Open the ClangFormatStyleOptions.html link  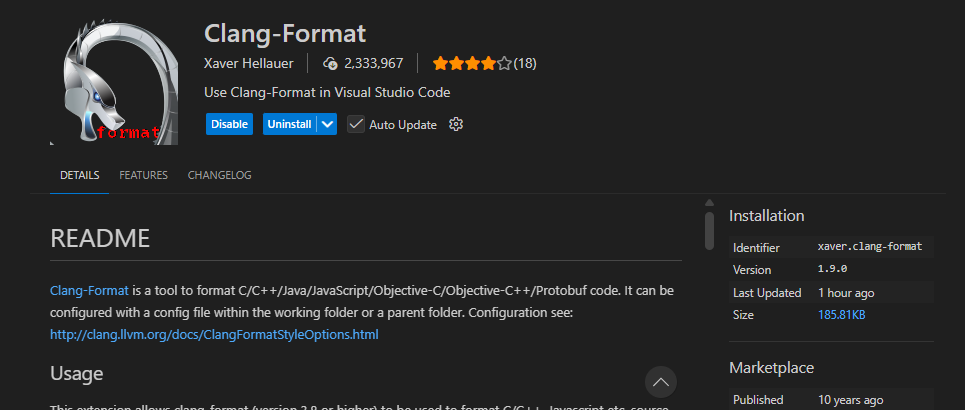coord(214,335)
